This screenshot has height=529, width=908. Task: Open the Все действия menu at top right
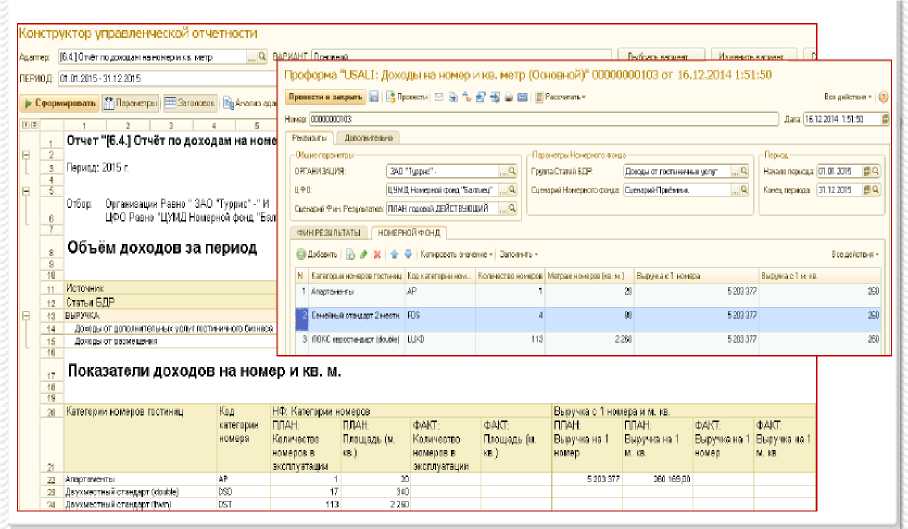pos(848,97)
